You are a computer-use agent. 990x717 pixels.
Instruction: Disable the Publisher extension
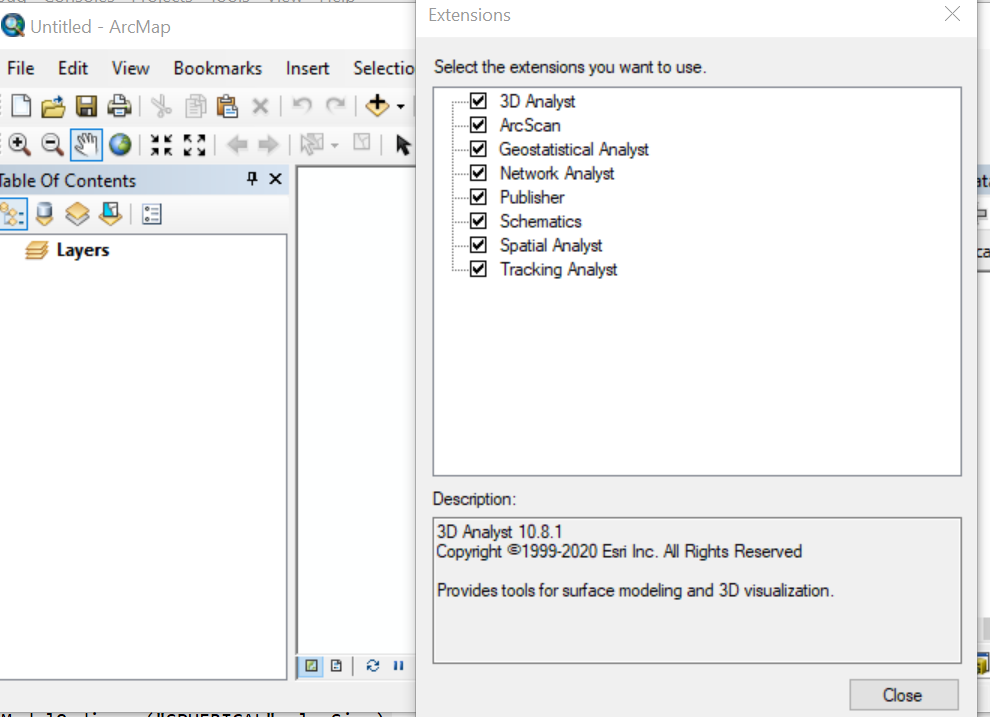(x=478, y=197)
